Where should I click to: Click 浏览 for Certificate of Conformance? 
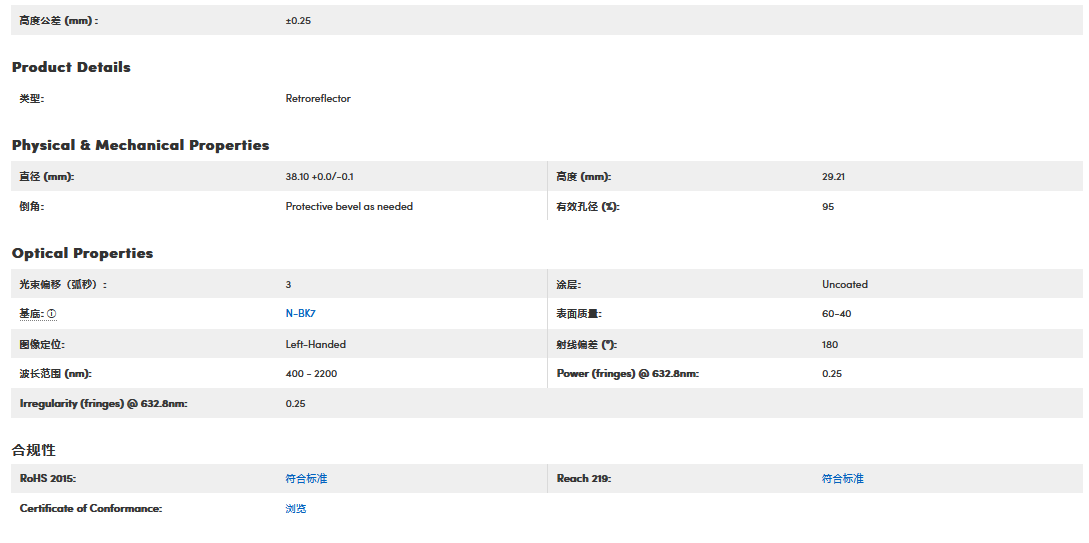coord(296,509)
